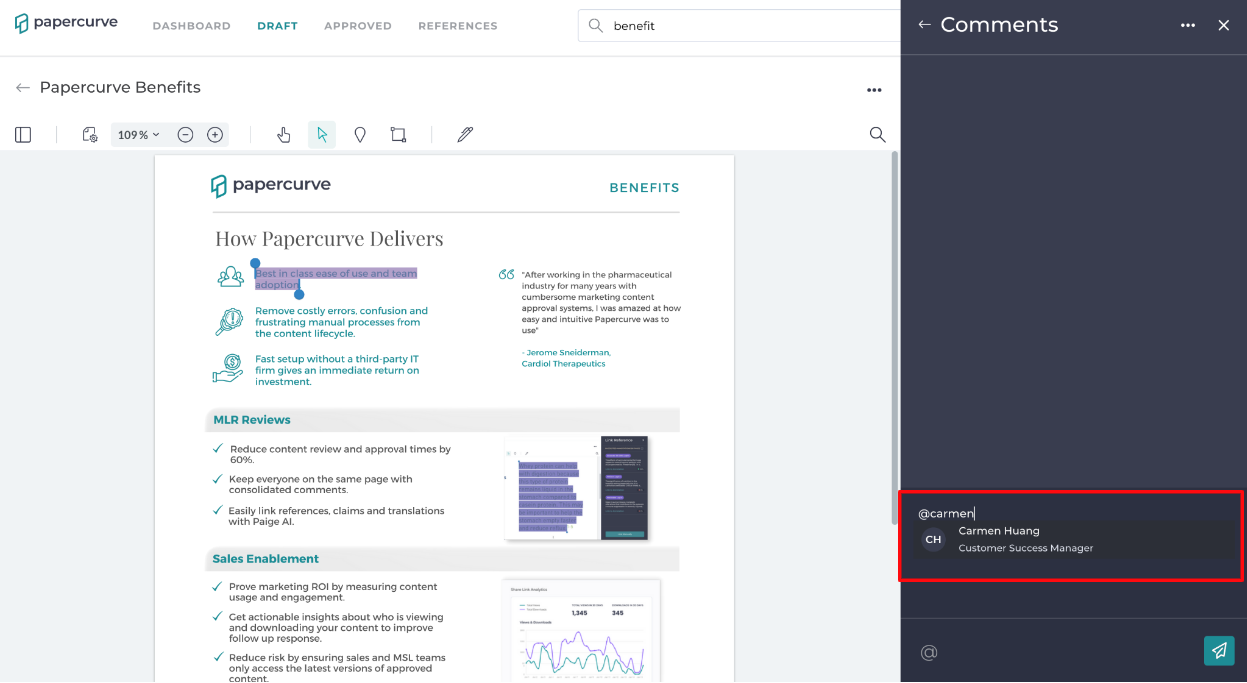The height and width of the screenshot is (683, 1247).
Task: Search within document using toolbar magnifier
Action: click(x=878, y=135)
